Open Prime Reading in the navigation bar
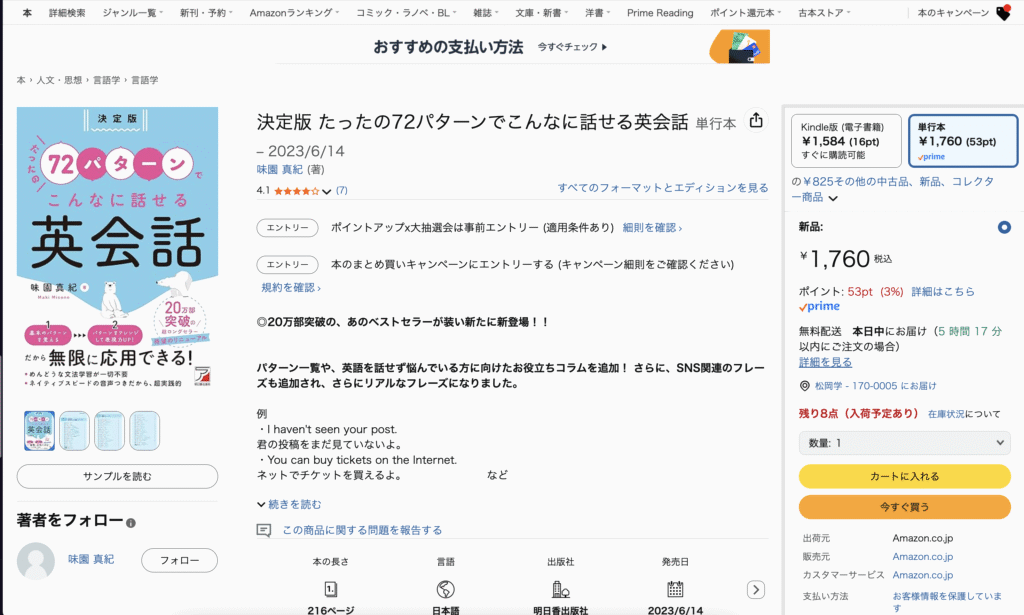This screenshot has height=615, width=1024. pos(660,13)
